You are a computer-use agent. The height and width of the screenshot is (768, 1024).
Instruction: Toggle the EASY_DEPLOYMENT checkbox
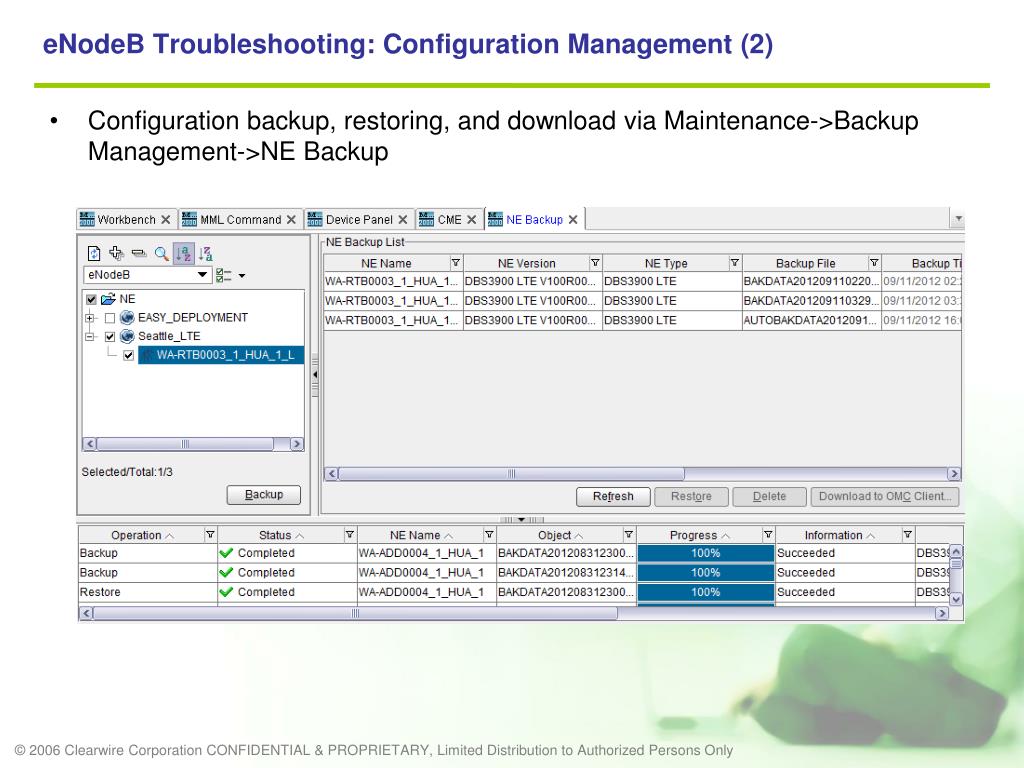[110, 318]
